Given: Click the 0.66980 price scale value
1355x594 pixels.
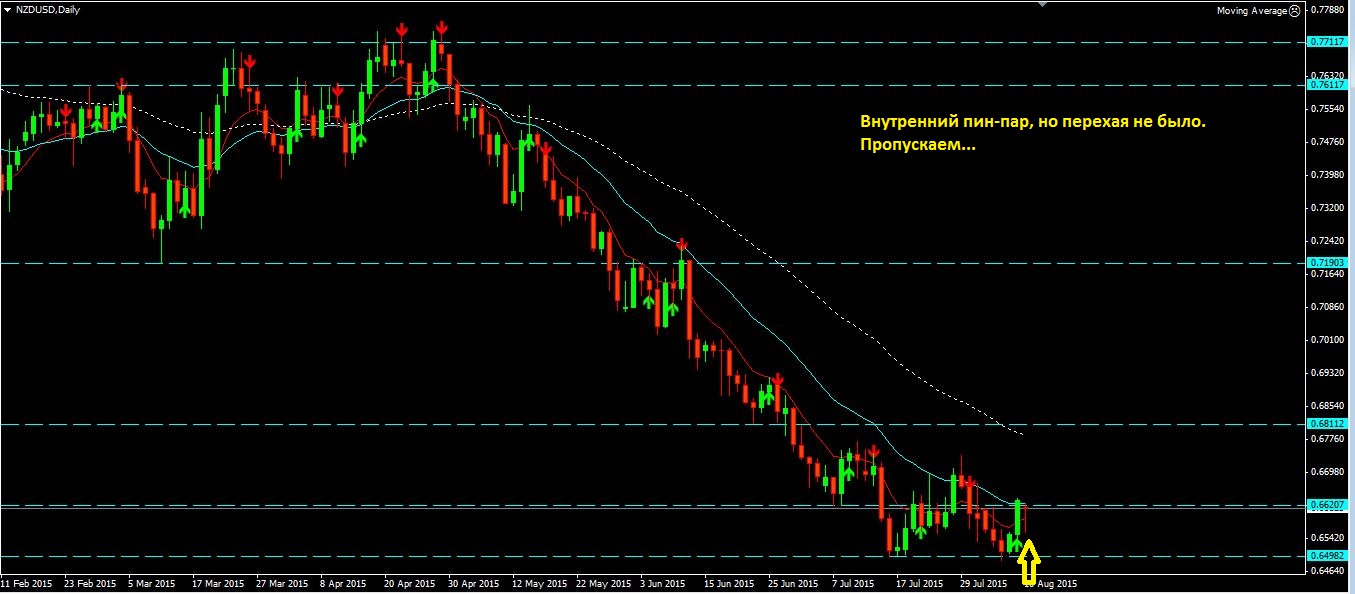Looking at the screenshot, I should (x=1327, y=471).
